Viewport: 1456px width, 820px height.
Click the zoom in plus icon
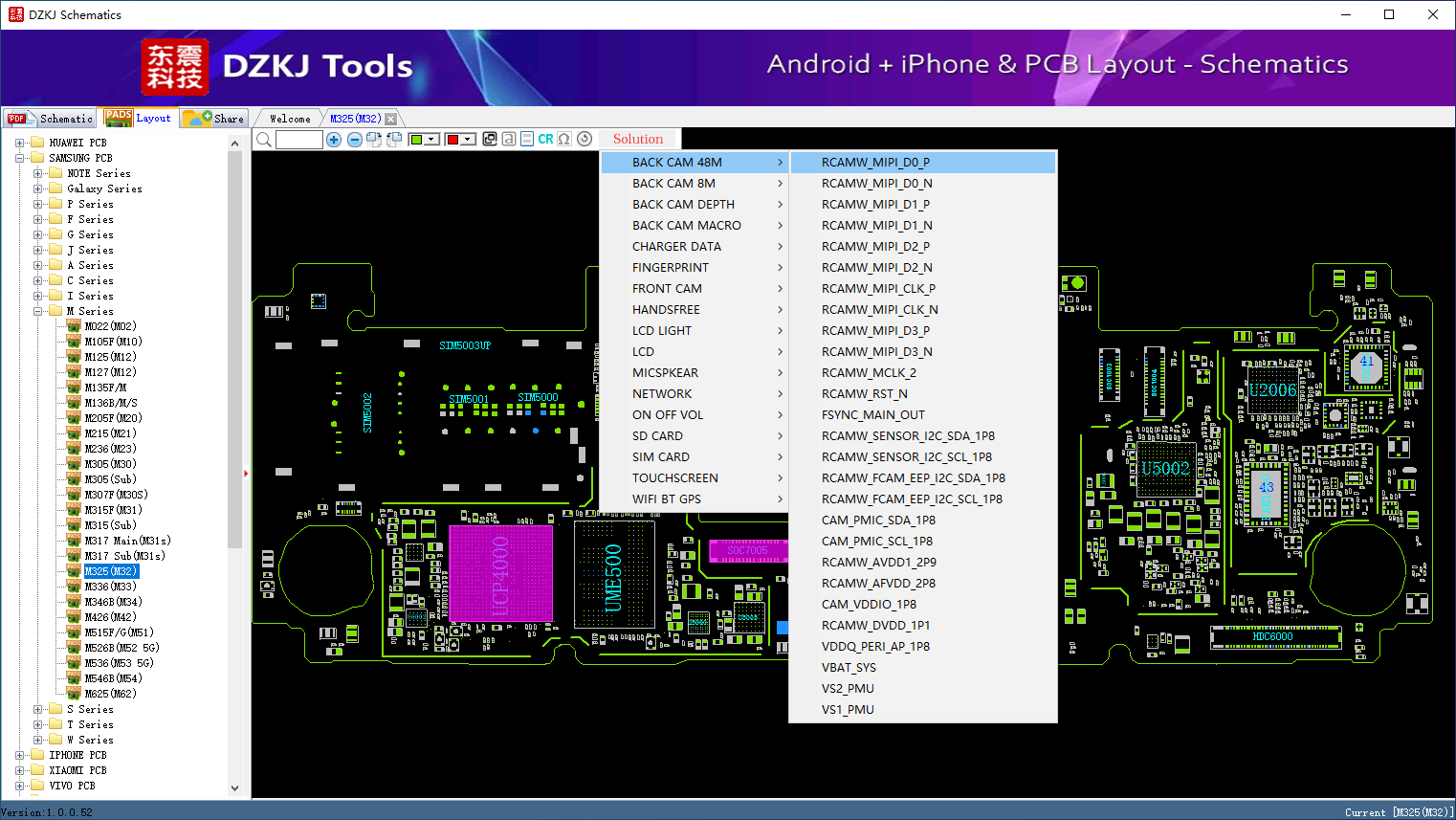pyautogui.click(x=334, y=140)
